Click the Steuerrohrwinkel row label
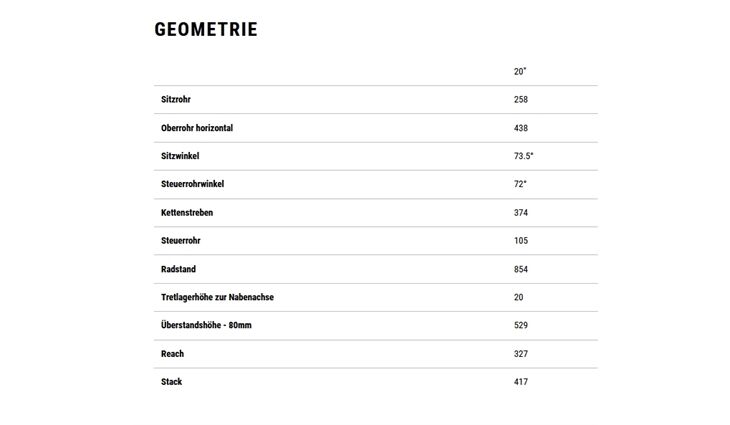The height and width of the screenshot is (425, 730). pyautogui.click(x=193, y=184)
